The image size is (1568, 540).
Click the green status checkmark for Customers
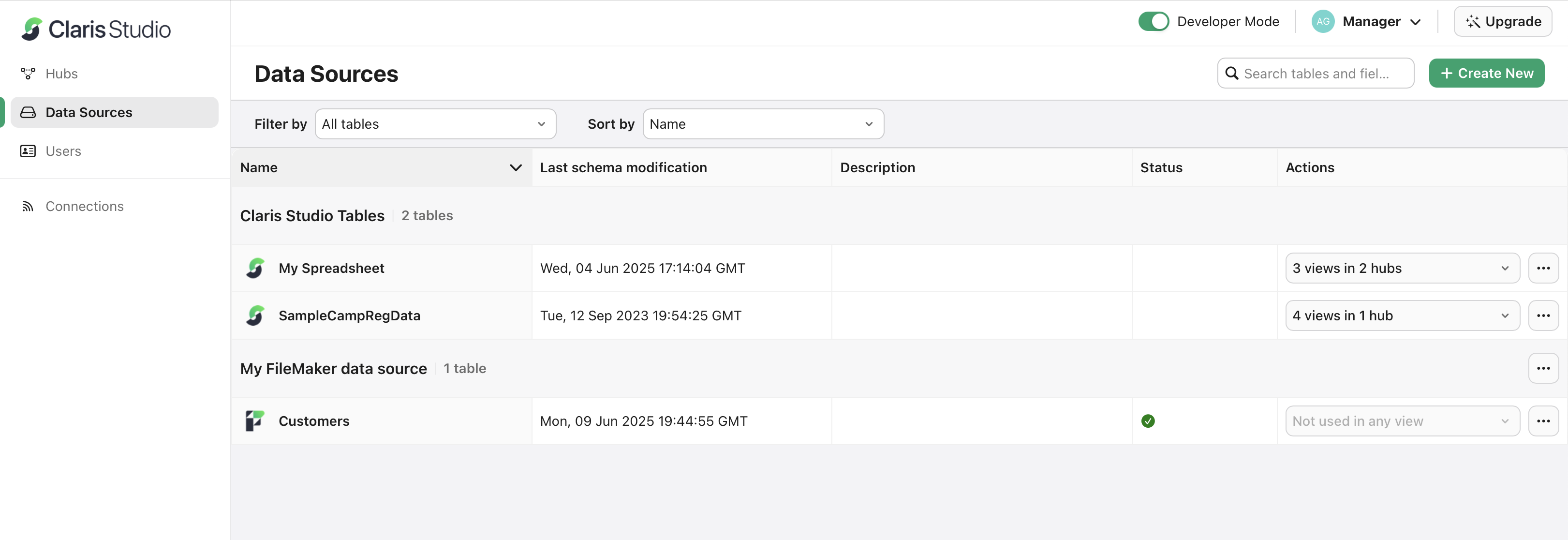pyautogui.click(x=1147, y=420)
